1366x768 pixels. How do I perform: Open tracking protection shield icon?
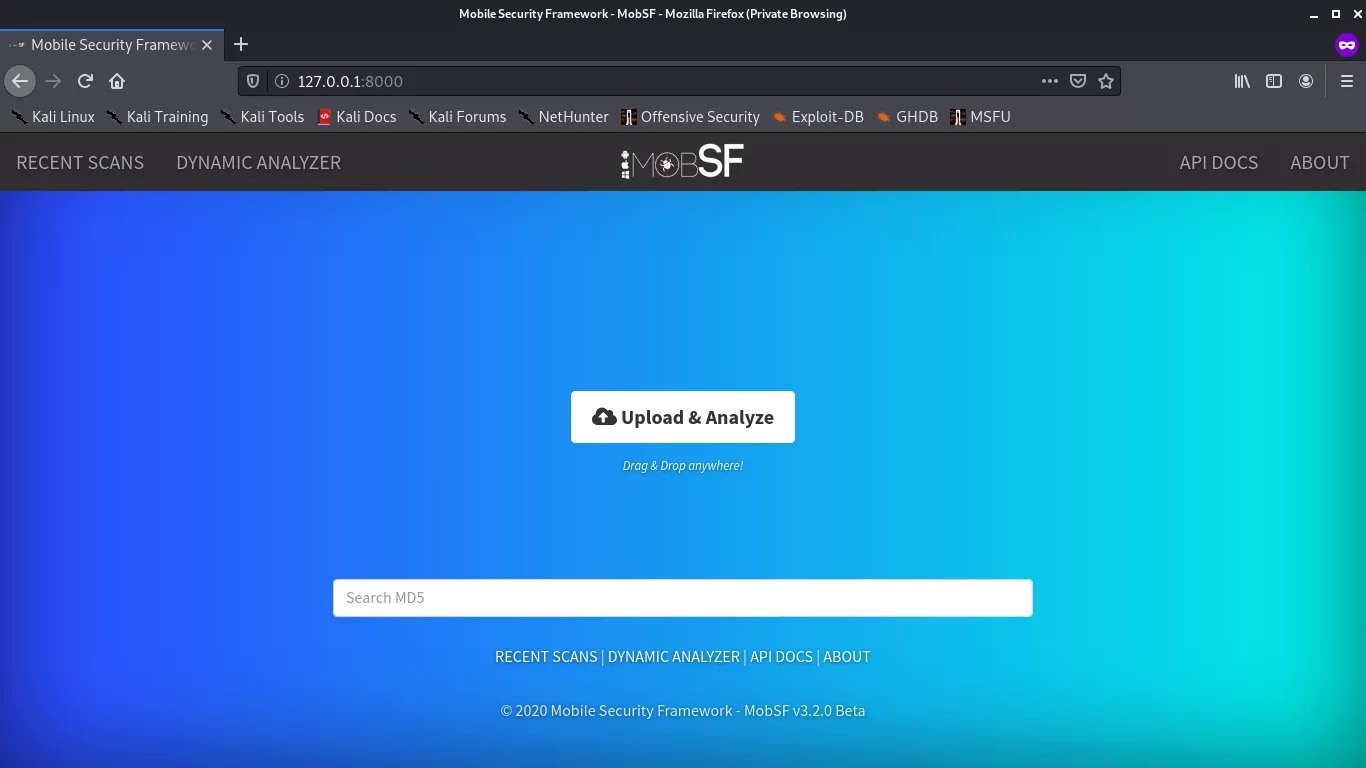click(x=253, y=81)
